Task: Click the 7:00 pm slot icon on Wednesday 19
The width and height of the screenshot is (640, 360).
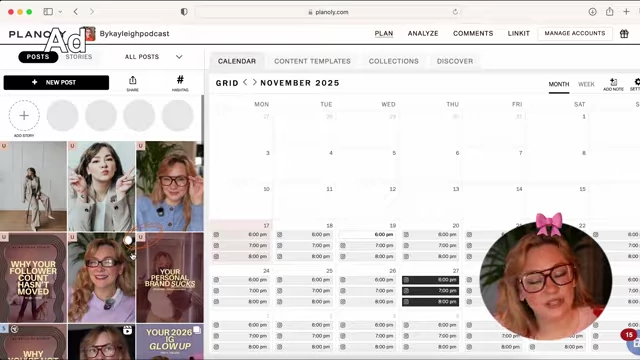Action: [x=343, y=246]
